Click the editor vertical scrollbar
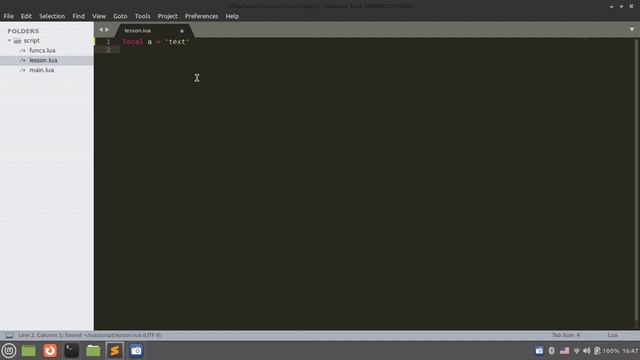The width and height of the screenshot is (640, 360). point(637,180)
